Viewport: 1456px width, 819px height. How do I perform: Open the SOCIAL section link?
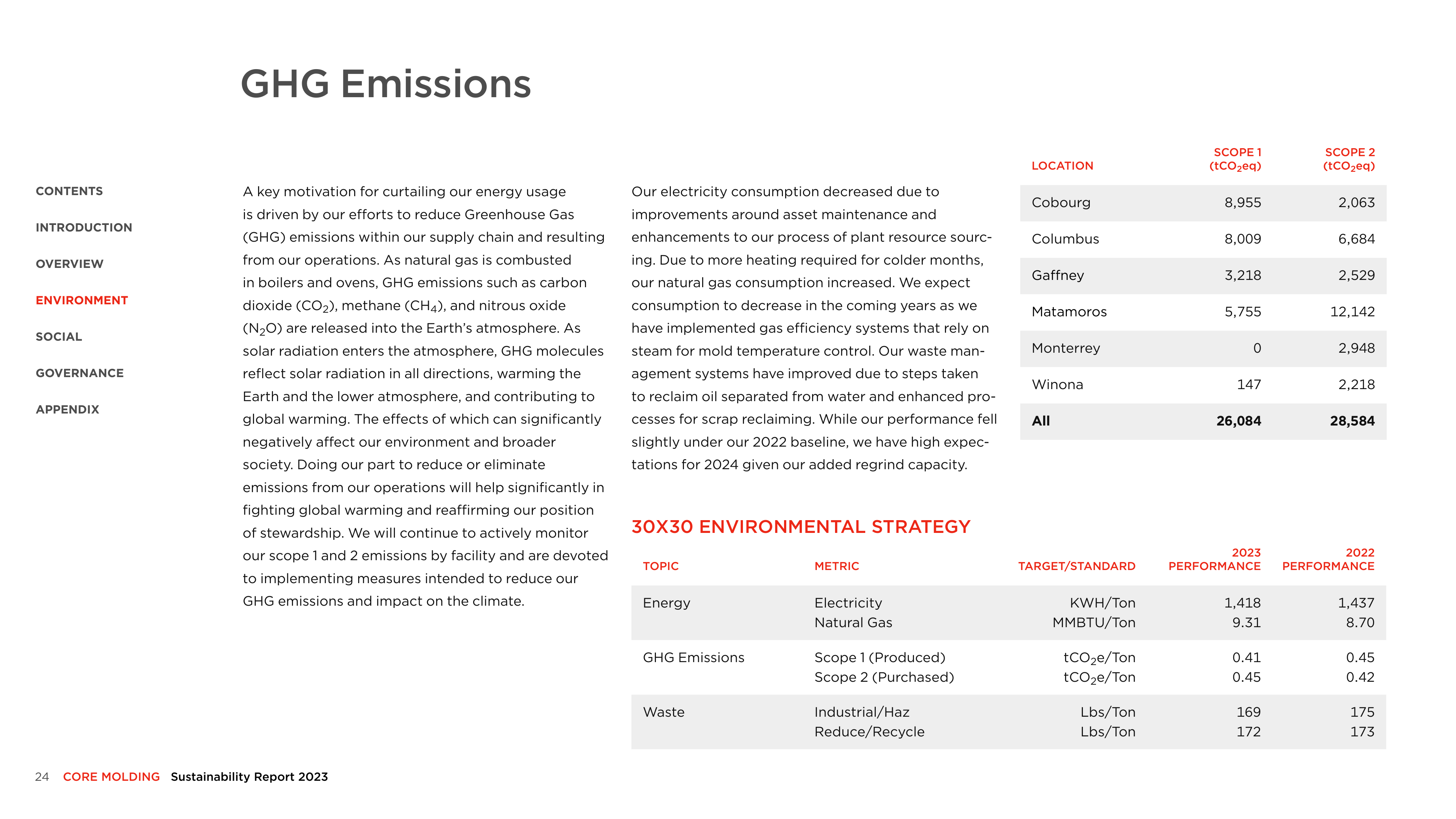click(x=59, y=337)
